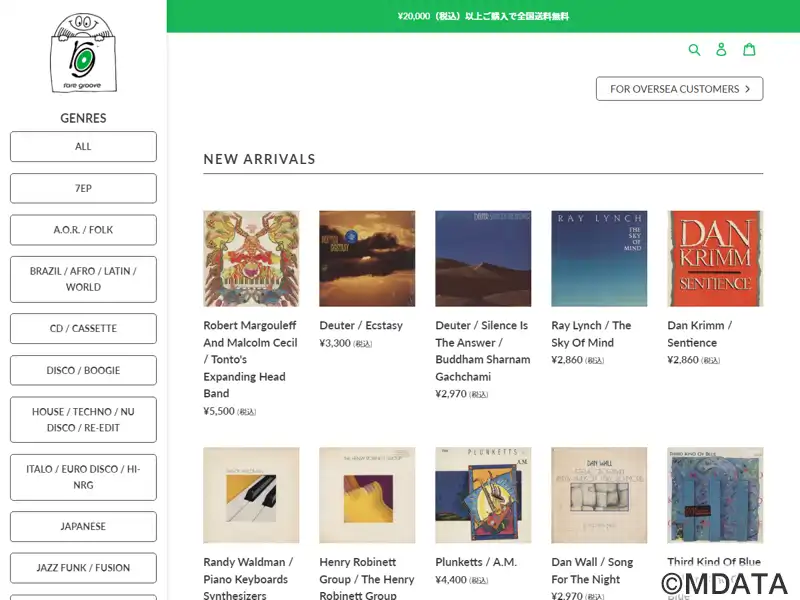Open For Oversea Customers link

point(679,89)
